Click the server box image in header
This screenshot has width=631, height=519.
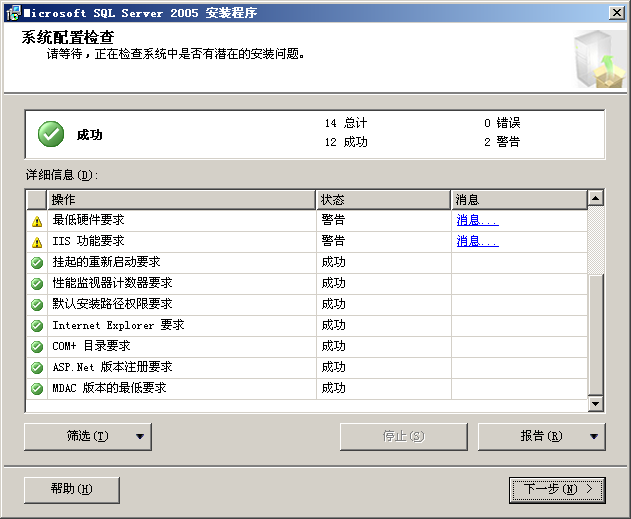(x=600, y=59)
